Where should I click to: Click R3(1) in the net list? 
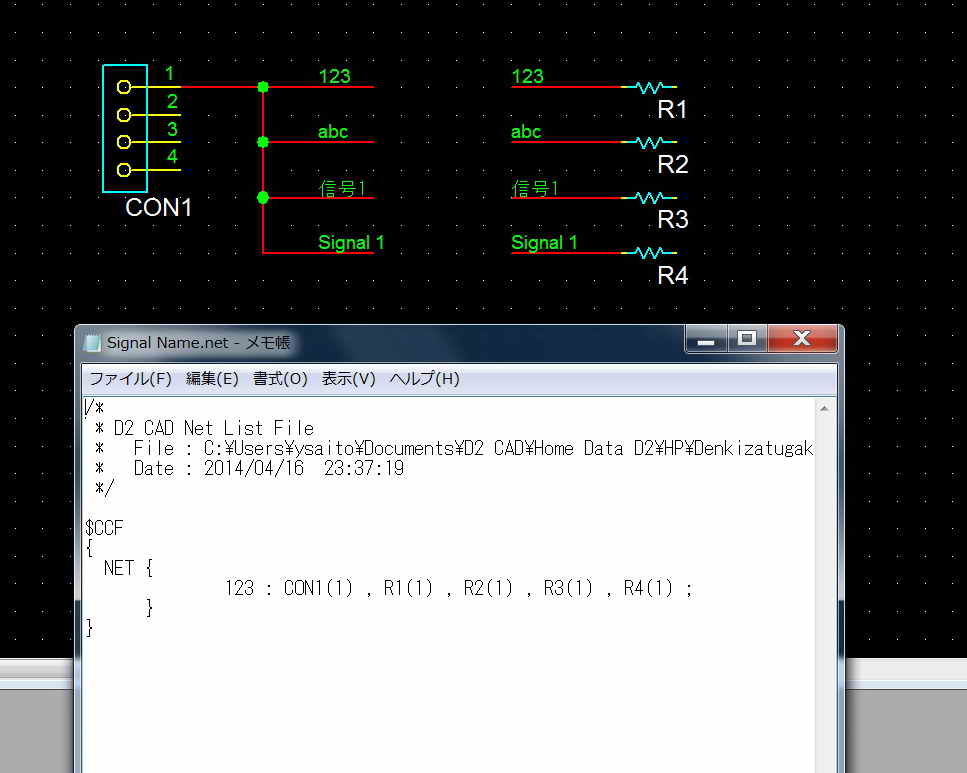pyautogui.click(x=568, y=588)
